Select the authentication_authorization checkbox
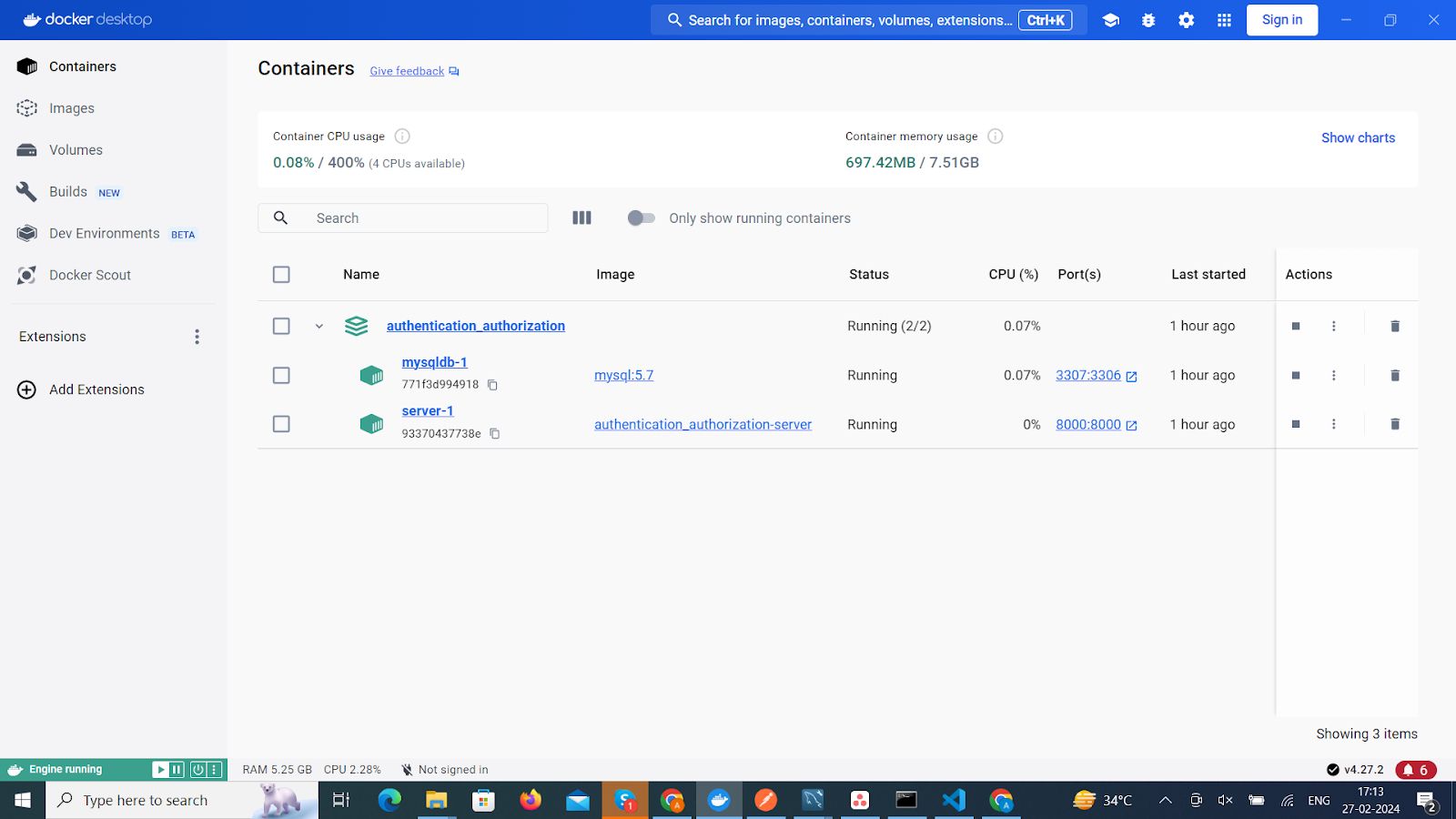1456x819 pixels. pos(281,326)
